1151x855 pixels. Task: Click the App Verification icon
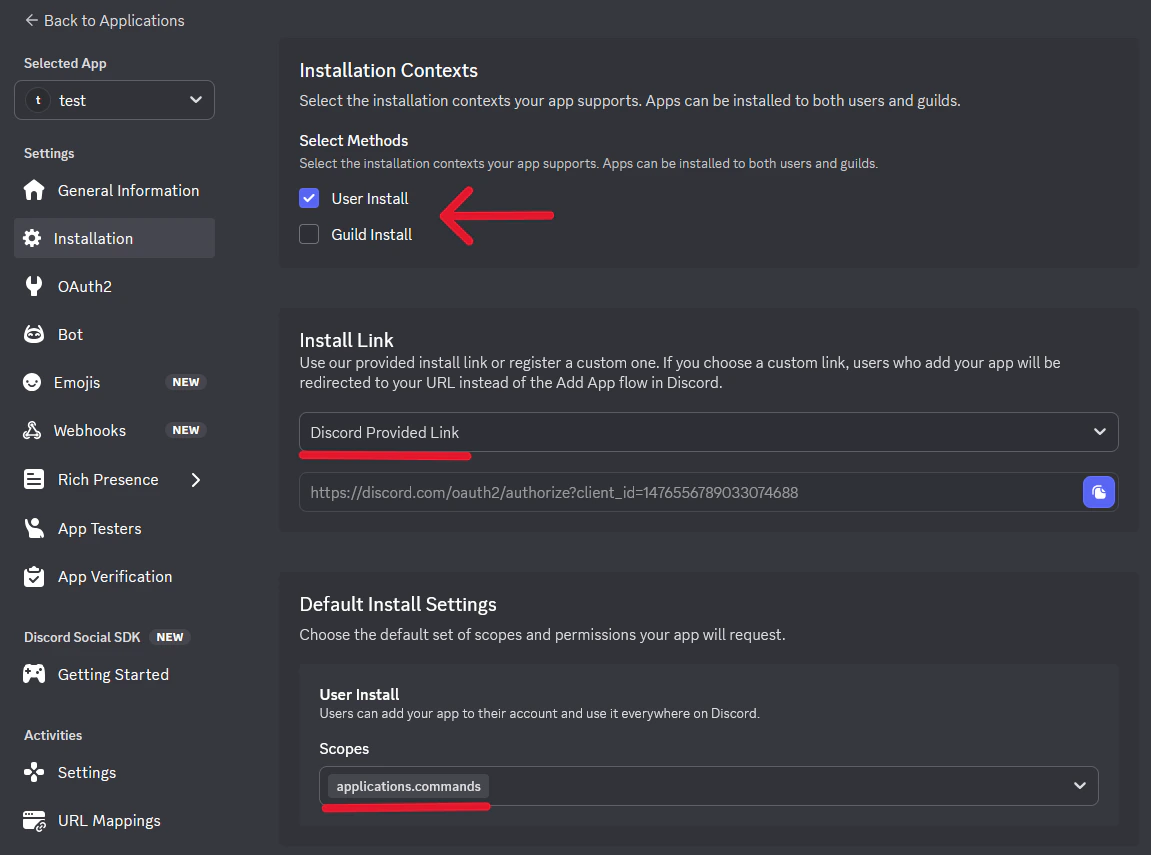pos(35,576)
